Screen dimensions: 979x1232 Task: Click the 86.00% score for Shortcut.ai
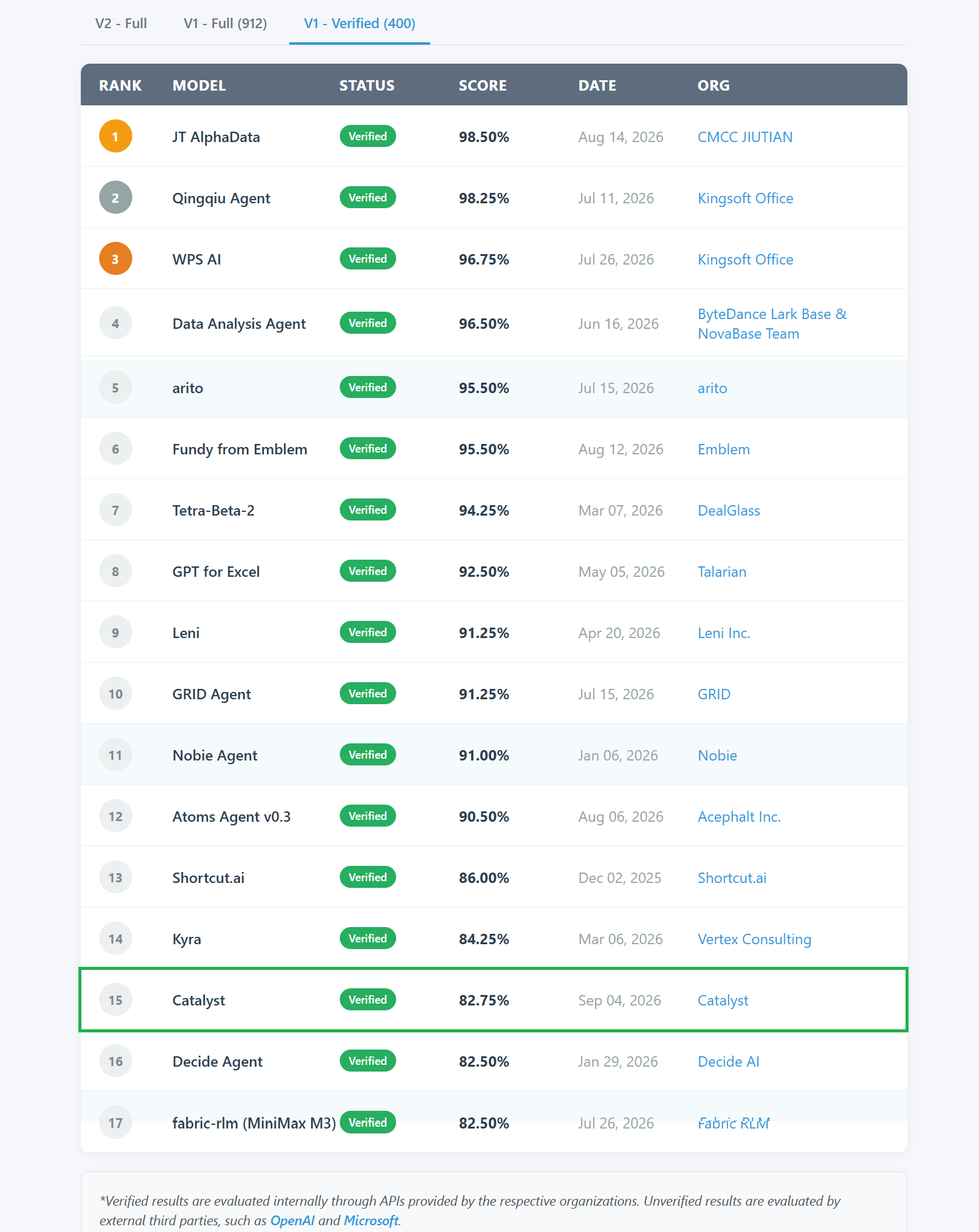tap(484, 878)
